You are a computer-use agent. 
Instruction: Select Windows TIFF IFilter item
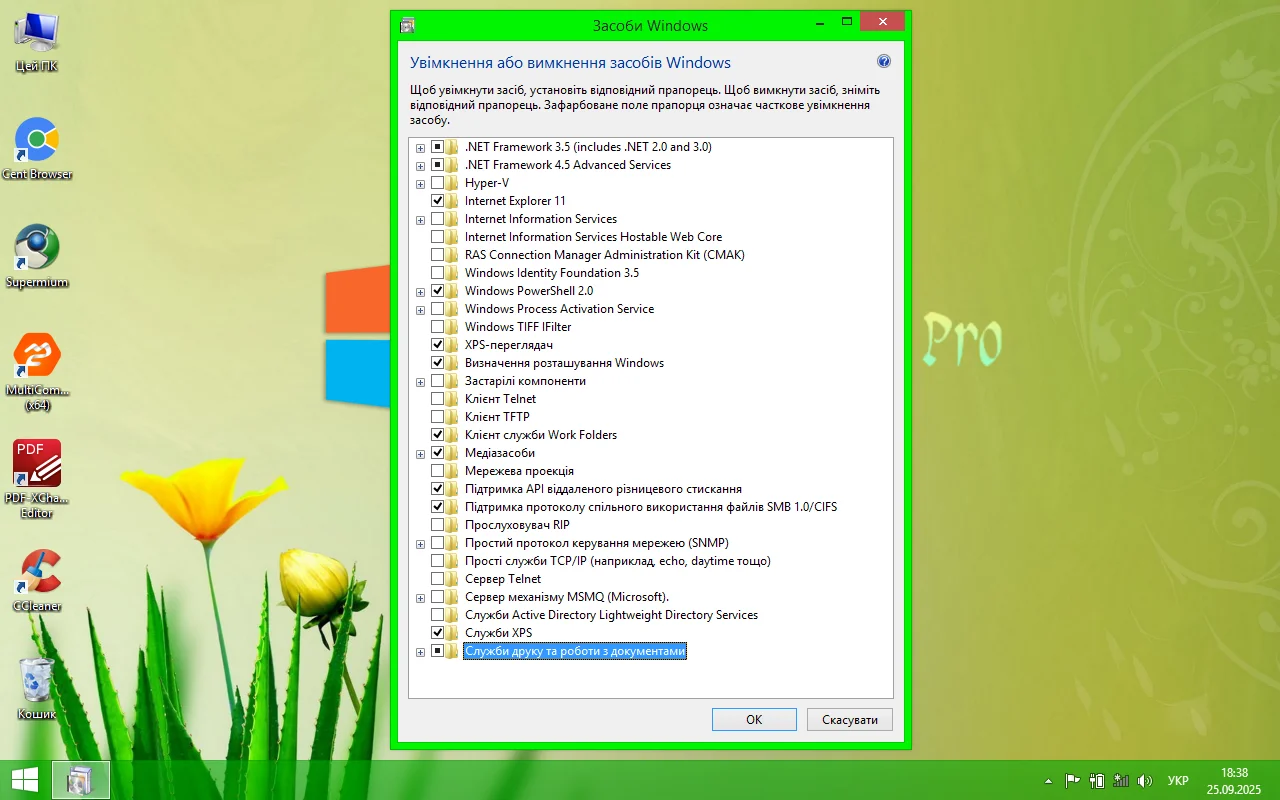(x=517, y=327)
